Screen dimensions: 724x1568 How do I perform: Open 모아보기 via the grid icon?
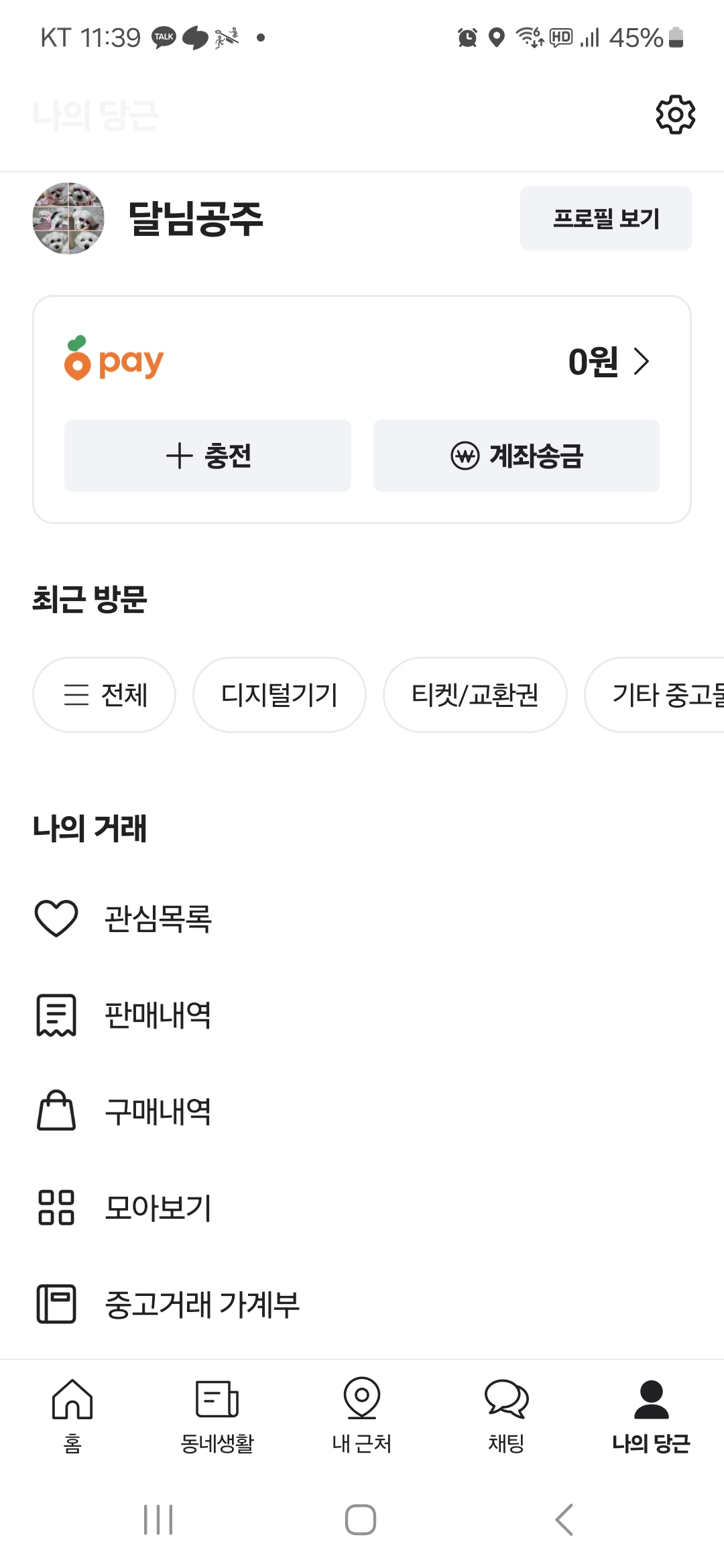click(56, 1207)
